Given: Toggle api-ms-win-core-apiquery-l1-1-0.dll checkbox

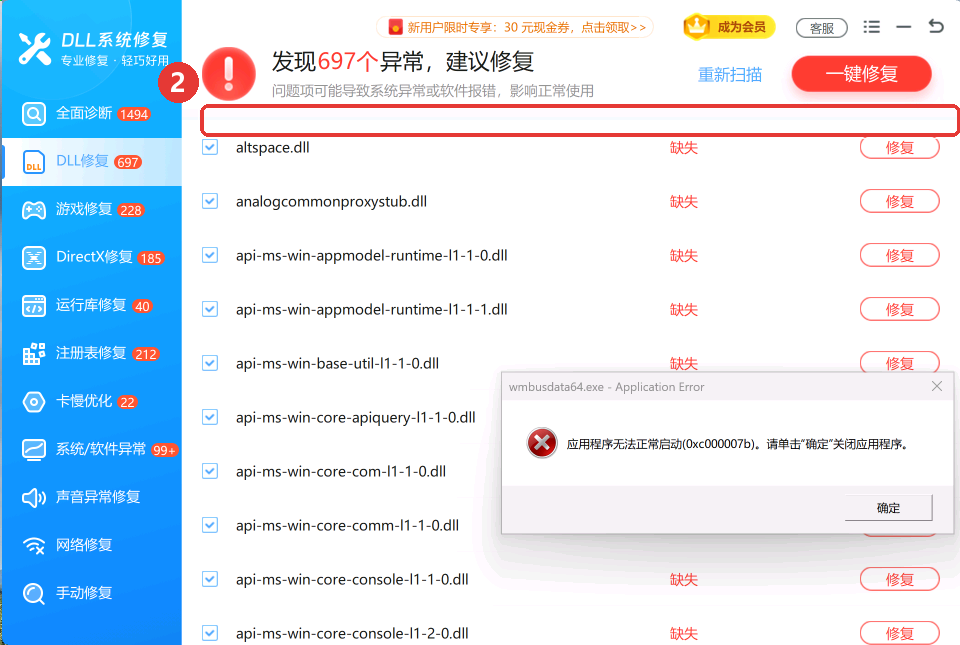Looking at the screenshot, I should (210, 417).
